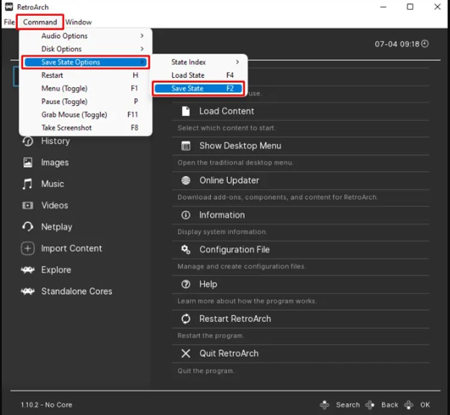
Task: Open Explore in sidebar
Action: pyautogui.click(x=56, y=270)
